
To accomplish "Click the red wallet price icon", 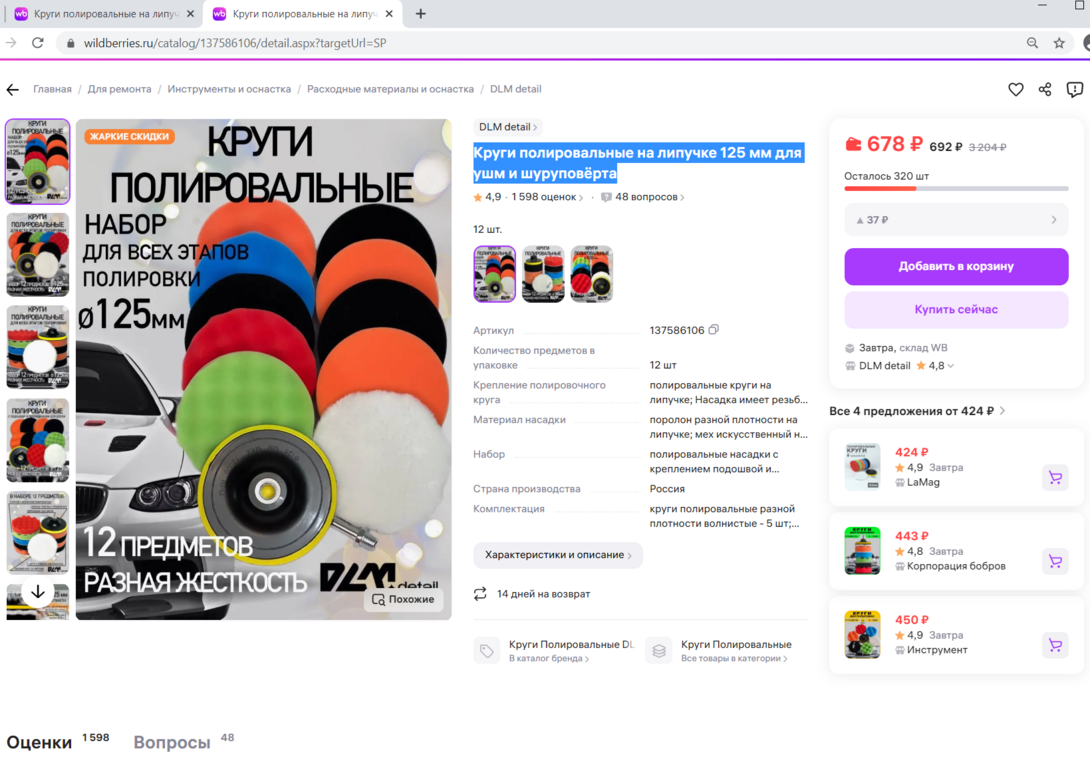I will pos(853,144).
